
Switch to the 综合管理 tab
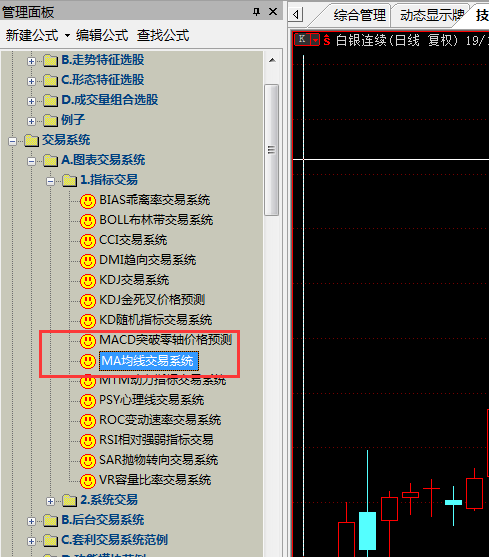359,15
